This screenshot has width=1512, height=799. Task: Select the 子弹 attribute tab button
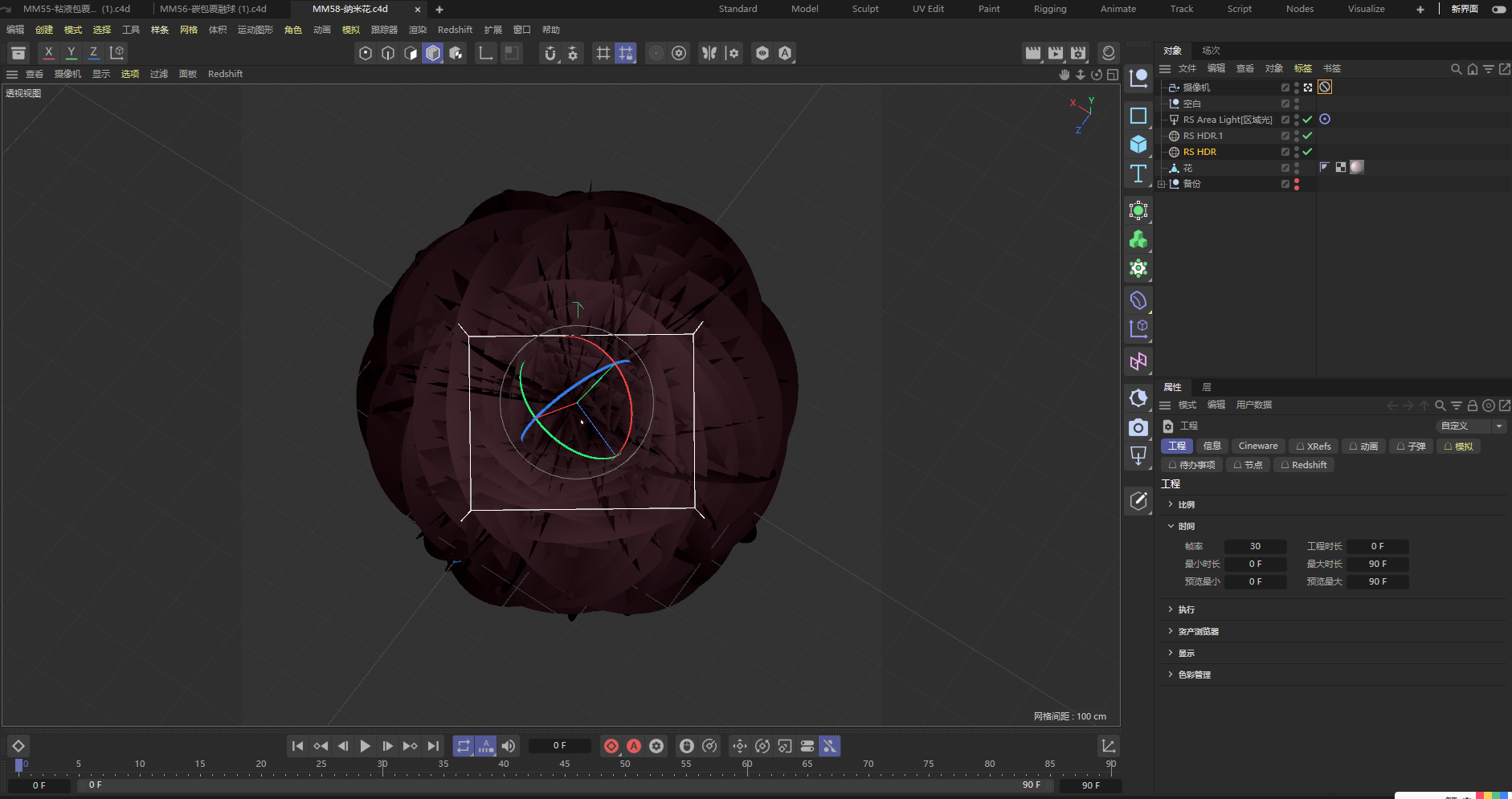pyautogui.click(x=1411, y=446)
